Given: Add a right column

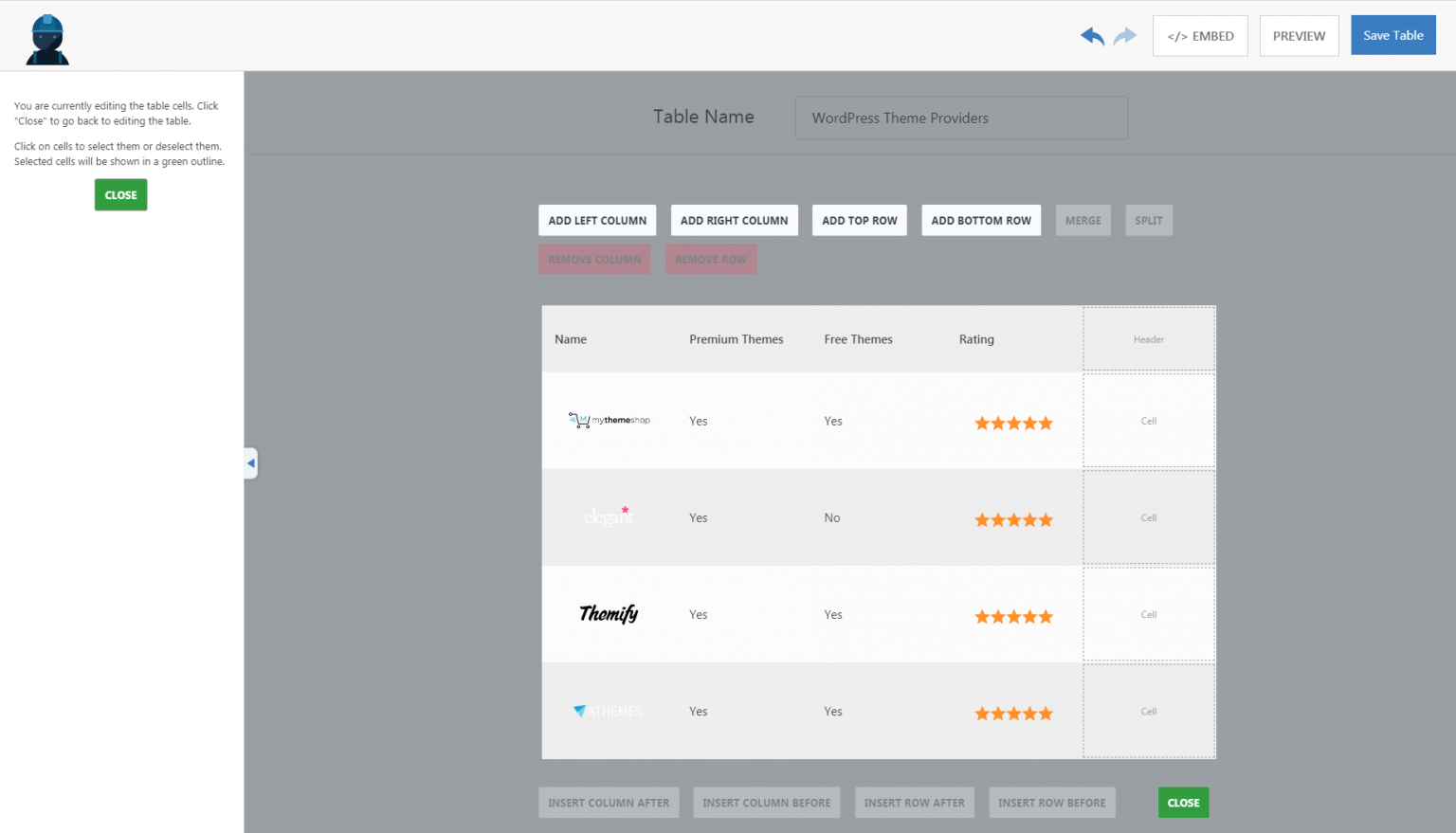Looking at the screenshot, I should click(734, 221).
